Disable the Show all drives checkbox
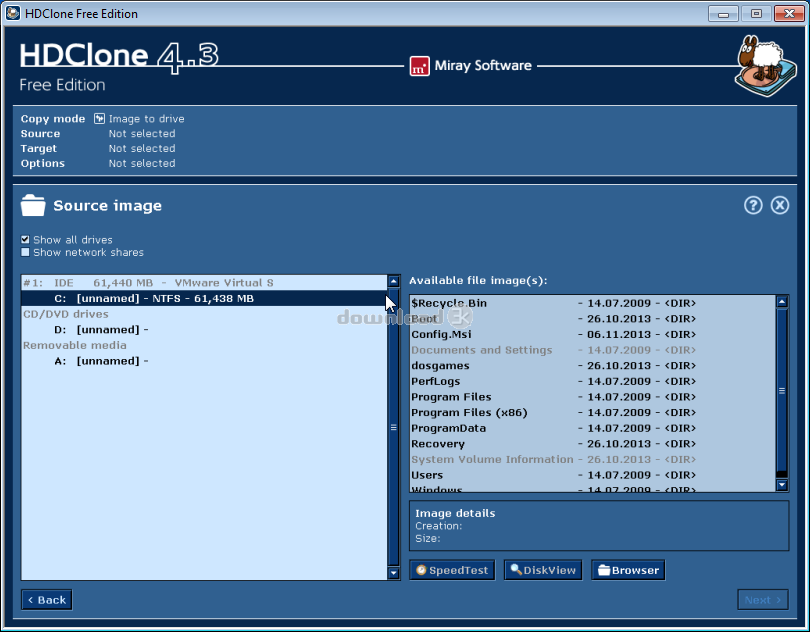810x632 pixels. [25, 240]
